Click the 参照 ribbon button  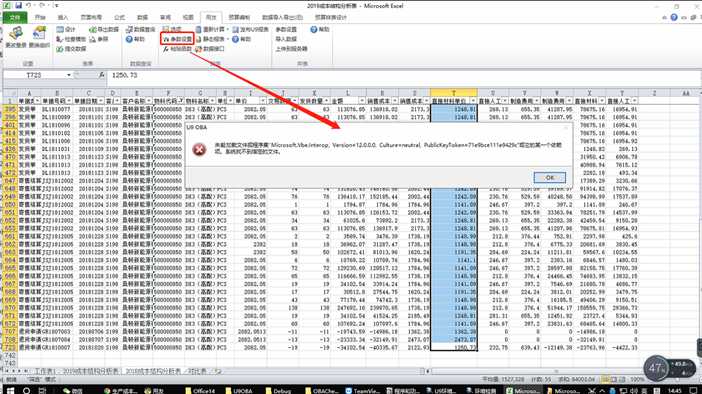[98, 39]
